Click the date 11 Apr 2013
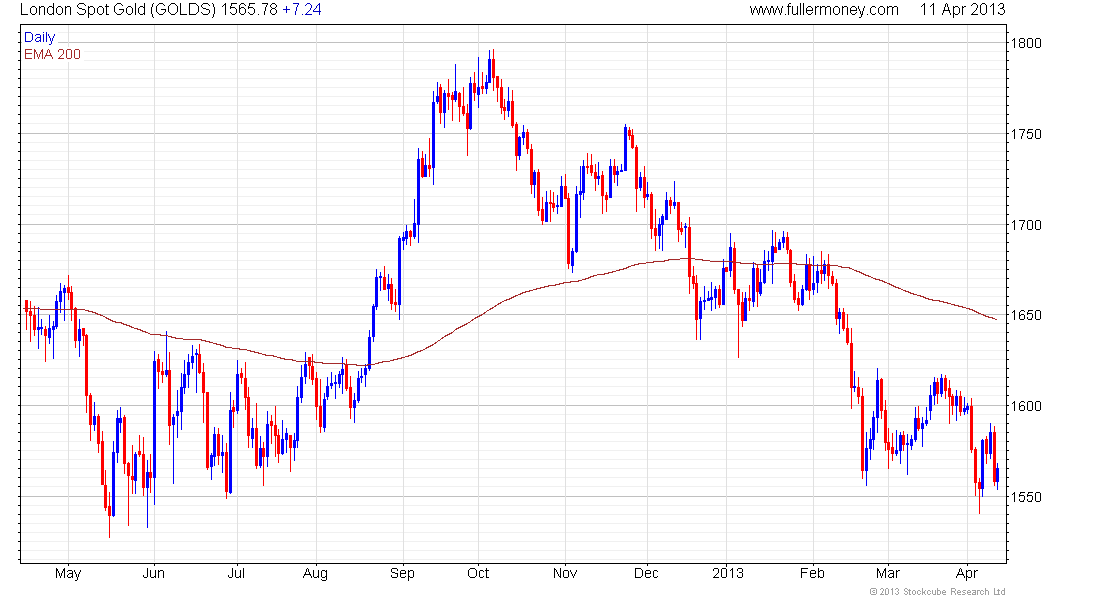 962,10
